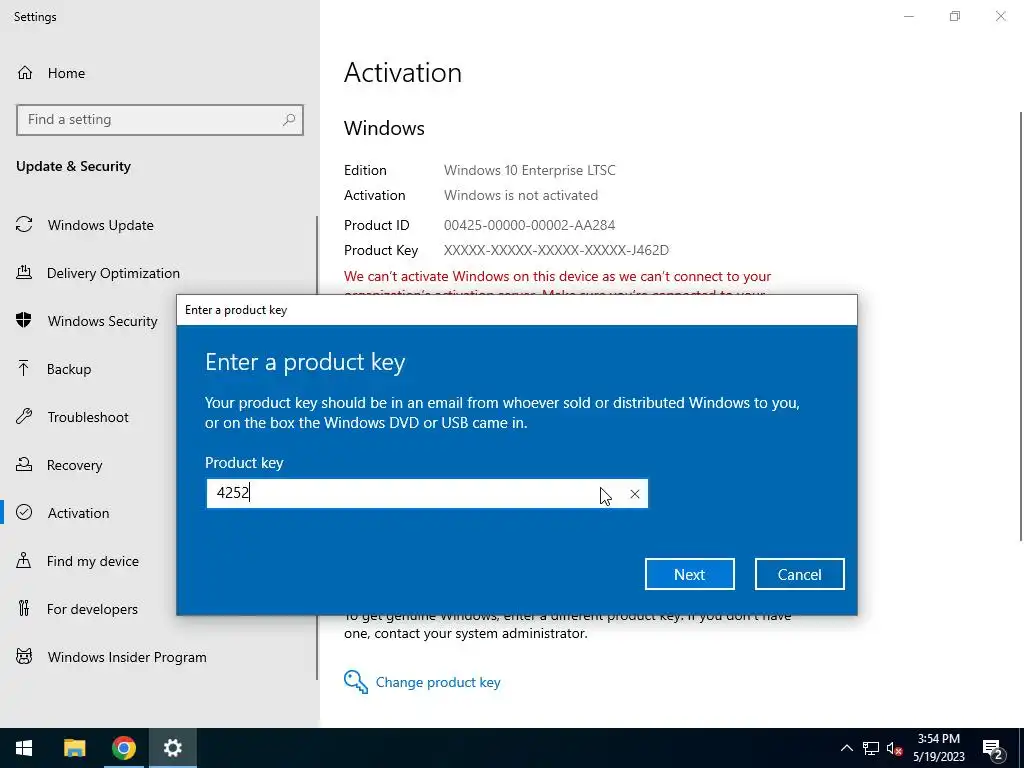This screenshot has height=768, width=1024.
Task: Launch Google Chrome from the taskbar
Action: pos(123,748)
